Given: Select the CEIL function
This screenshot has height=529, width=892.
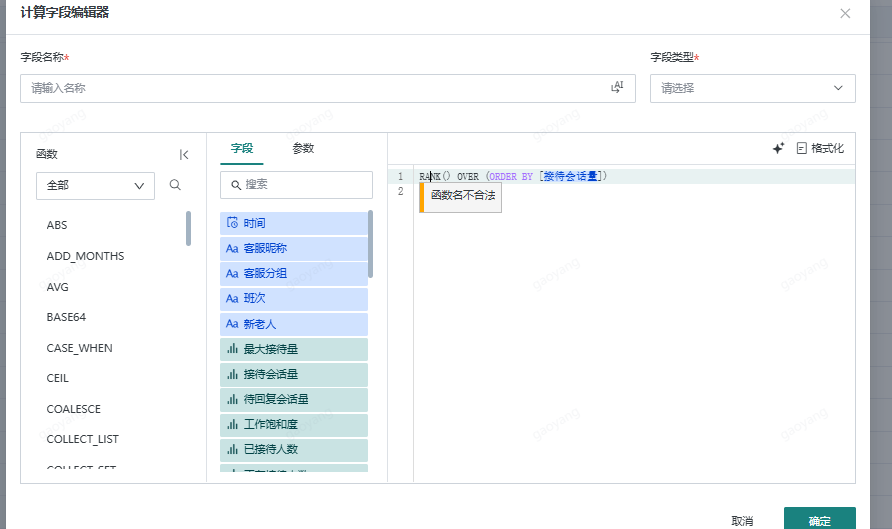Looking at the screenshot, I should (x=57, y=378).
